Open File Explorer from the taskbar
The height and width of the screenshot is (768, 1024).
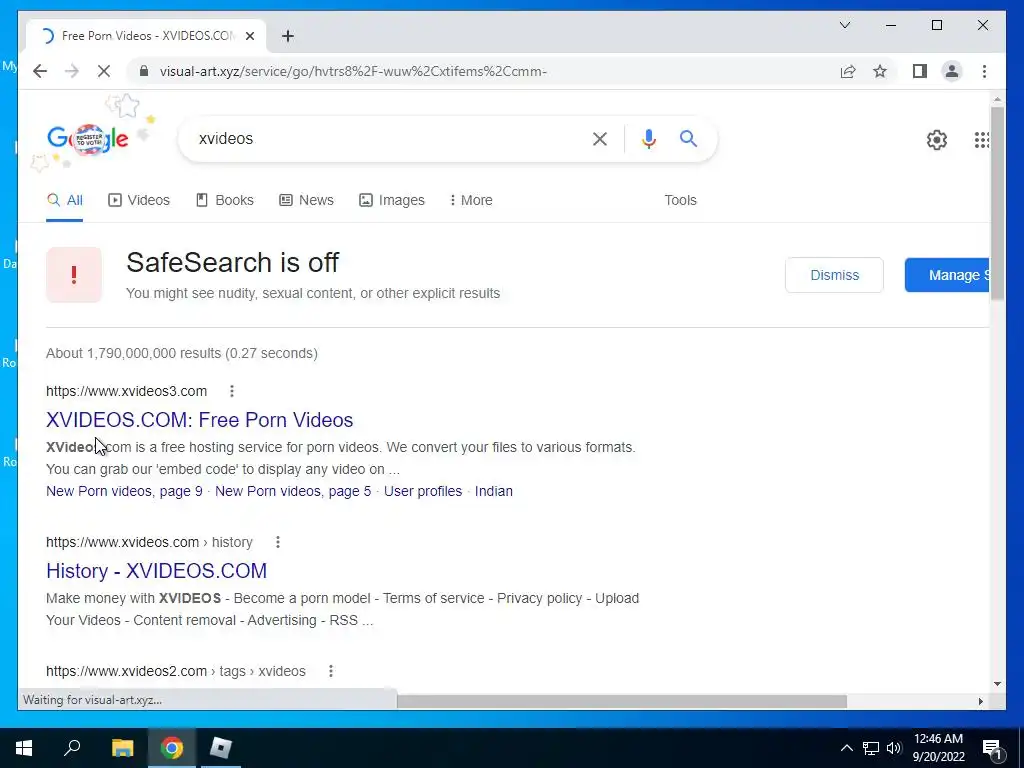(122, 748)
